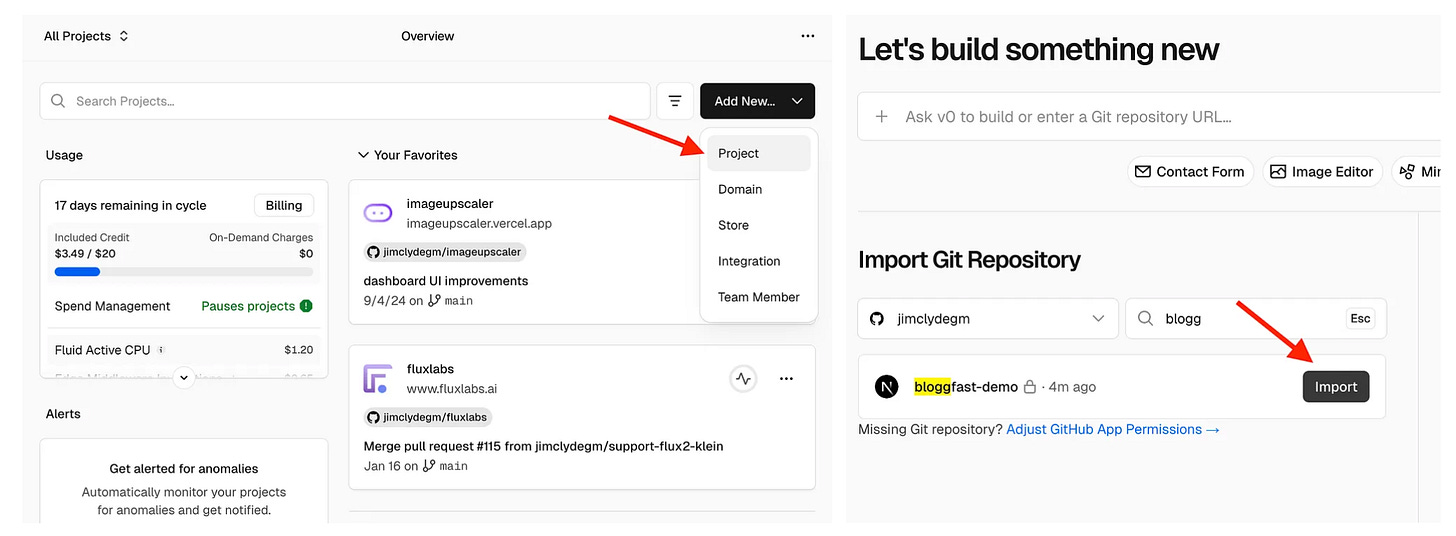Visit imageupscaler.vercel.app

coord(479,224)
